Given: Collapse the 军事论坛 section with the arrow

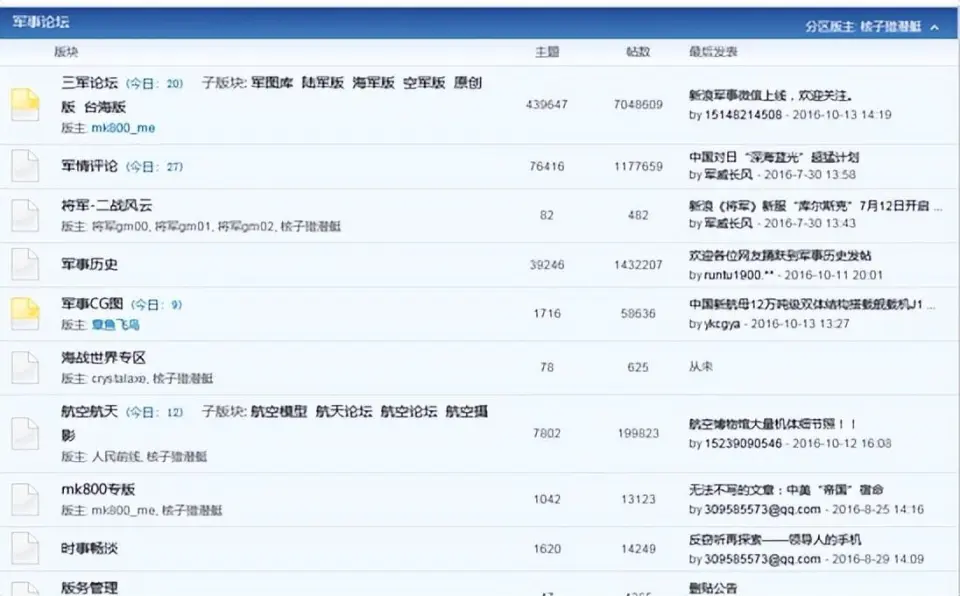Looking at the screenshot, I should pos(935,27).
